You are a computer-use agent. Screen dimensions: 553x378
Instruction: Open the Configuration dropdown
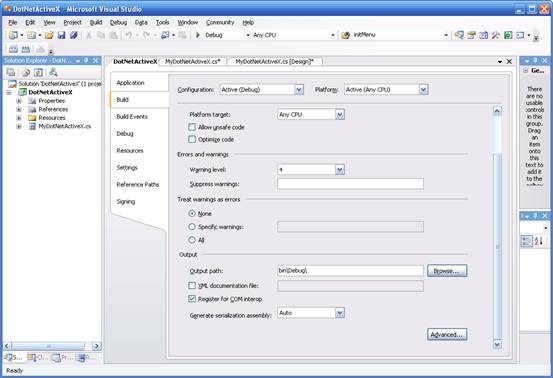point(299,90)
